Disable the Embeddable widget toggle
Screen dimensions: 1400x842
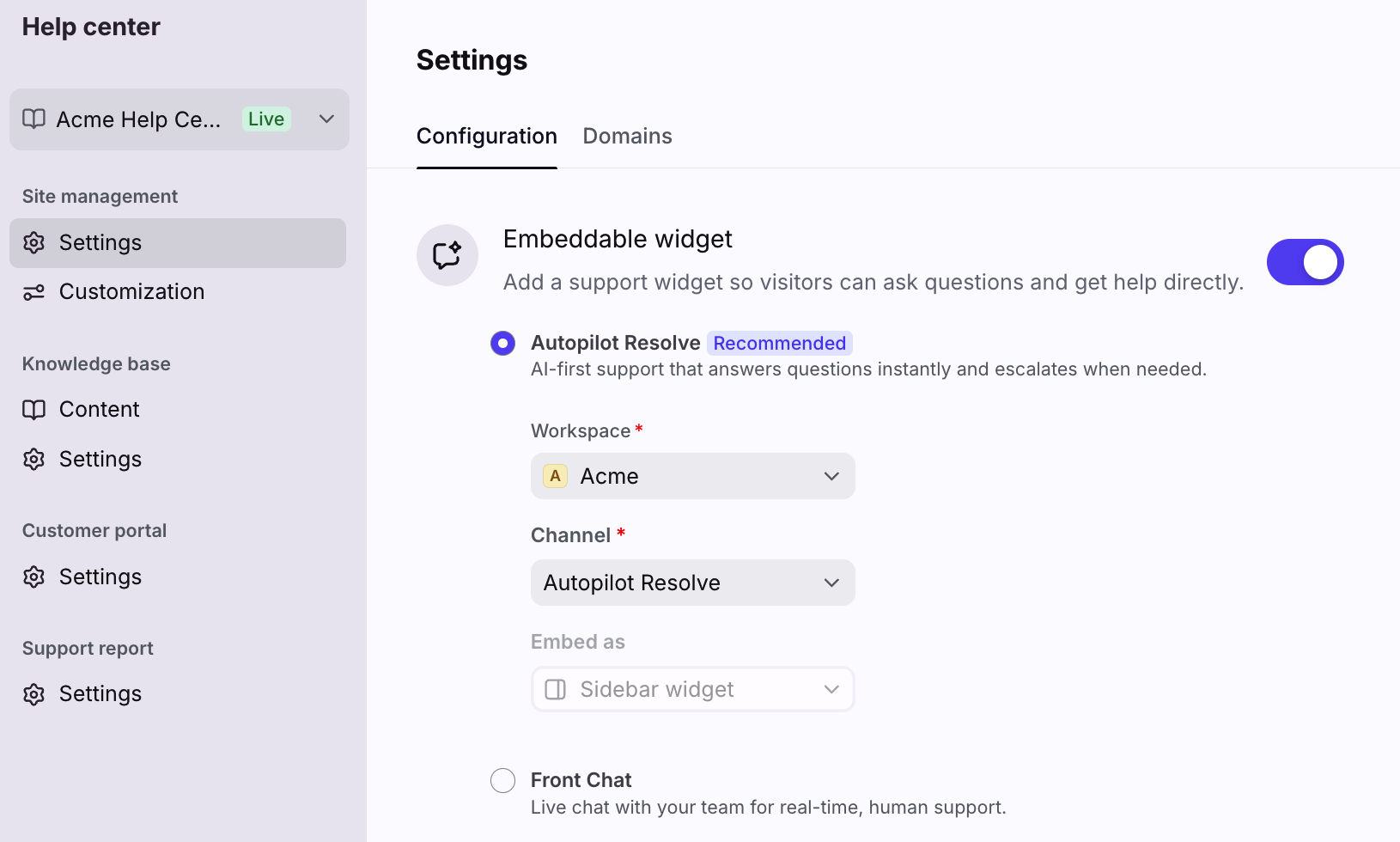pos(1304,262)
